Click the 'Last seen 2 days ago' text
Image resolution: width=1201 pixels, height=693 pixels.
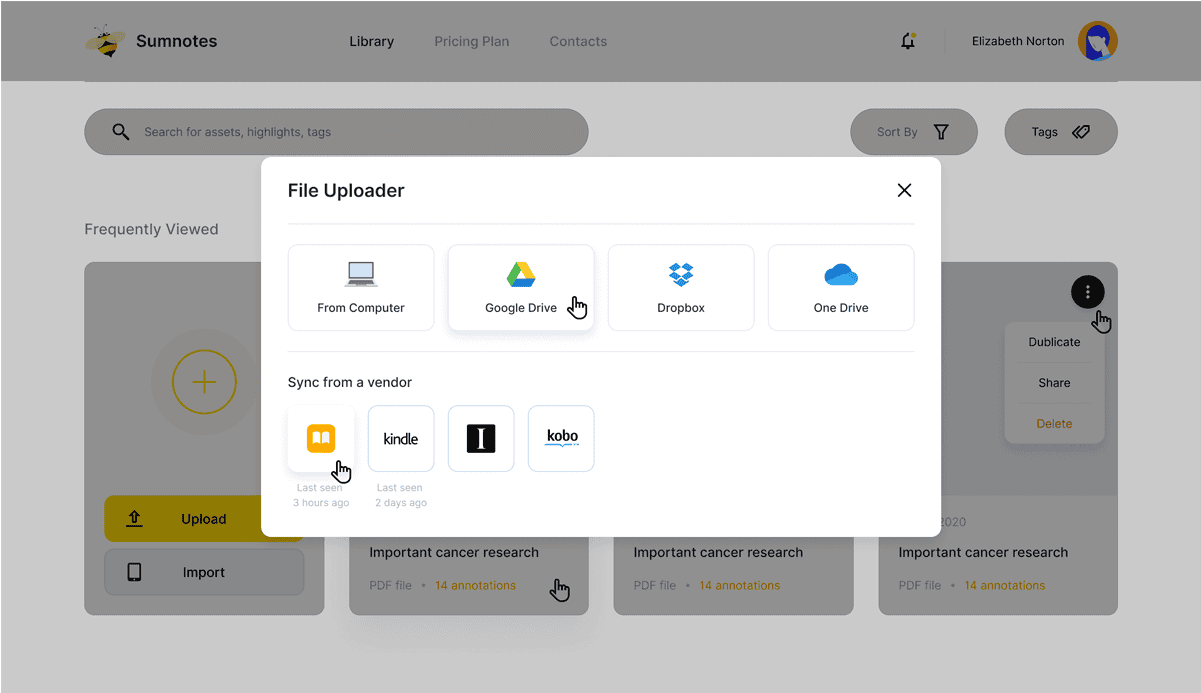pos(401,495)
